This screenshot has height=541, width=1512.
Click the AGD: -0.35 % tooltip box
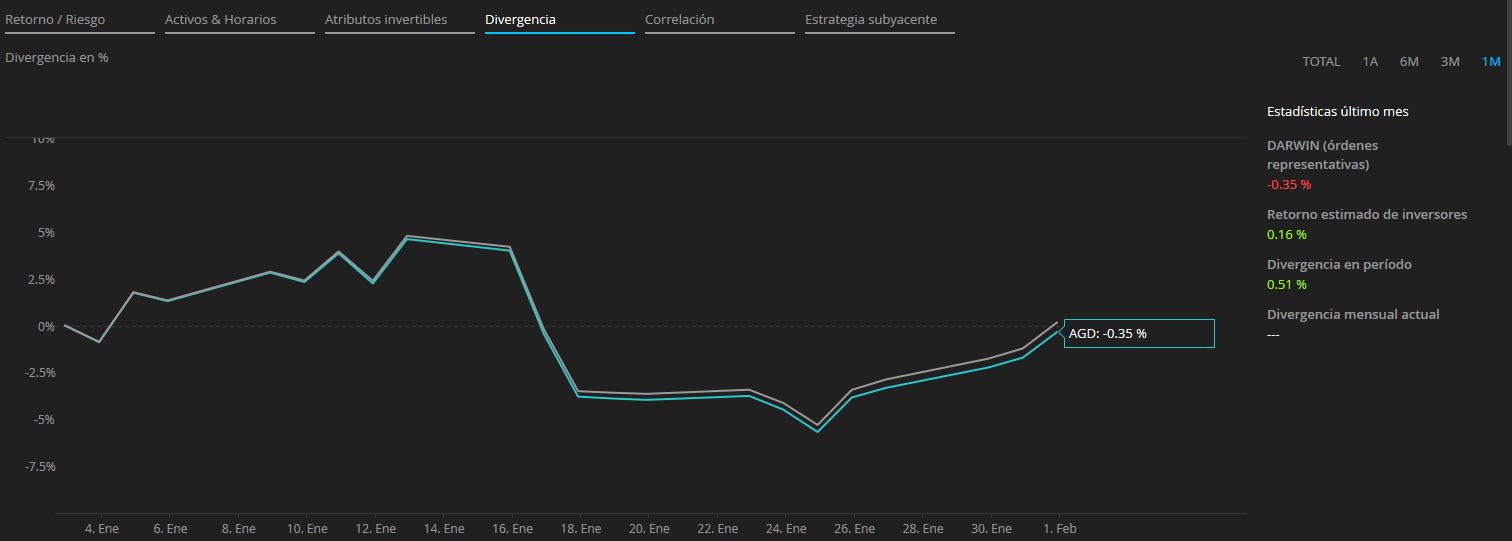pos(1139,334)
